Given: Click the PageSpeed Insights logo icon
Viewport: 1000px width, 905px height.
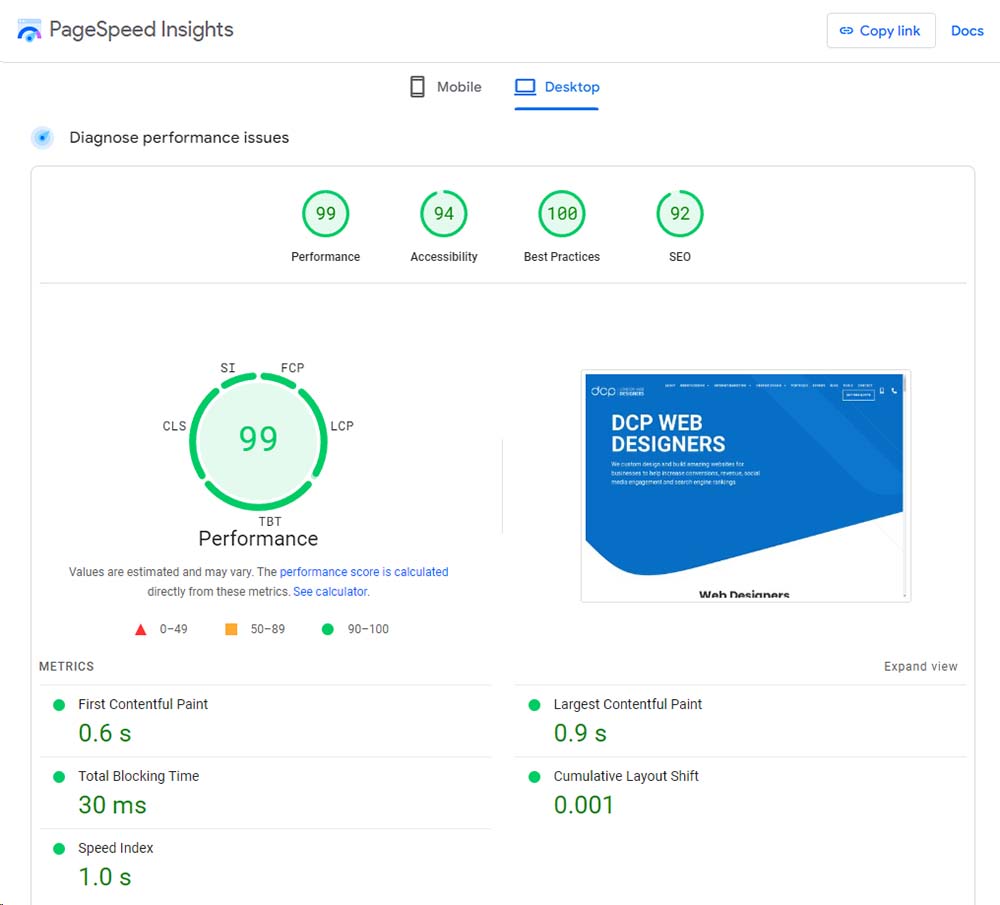Looking at the screenshot, I should [x=29, y=30].
